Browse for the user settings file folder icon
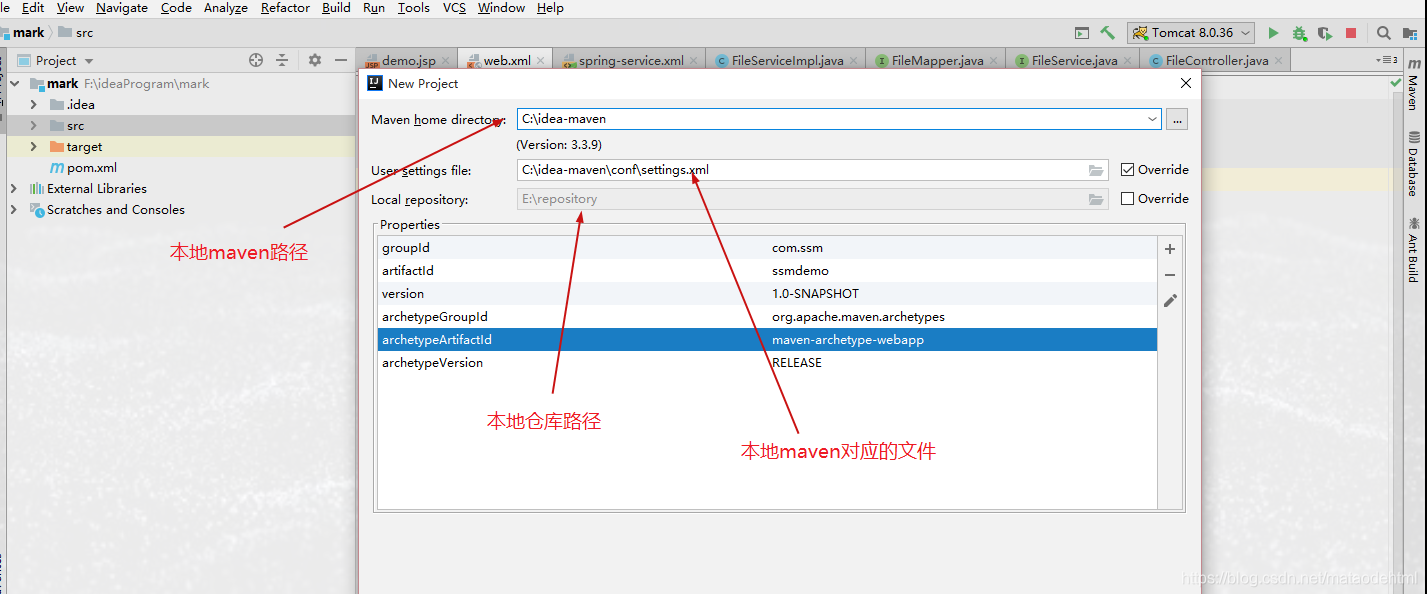 pyautogui.click(x=1096, y=170)
